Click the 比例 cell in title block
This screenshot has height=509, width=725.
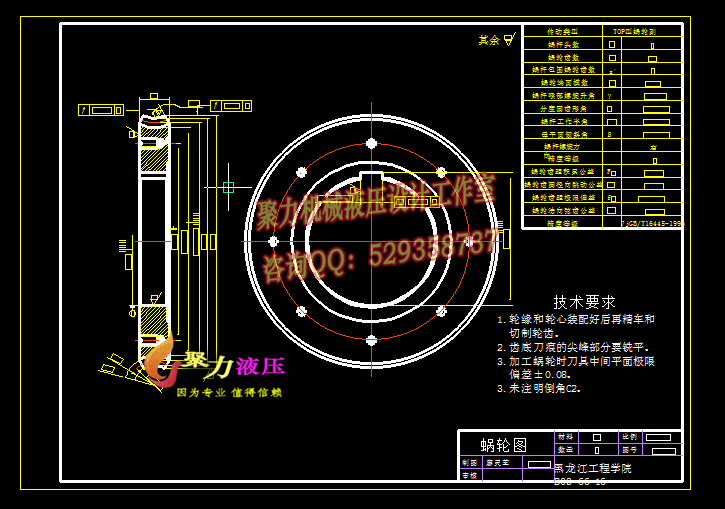pyautogui.click(x=629, y=437)
